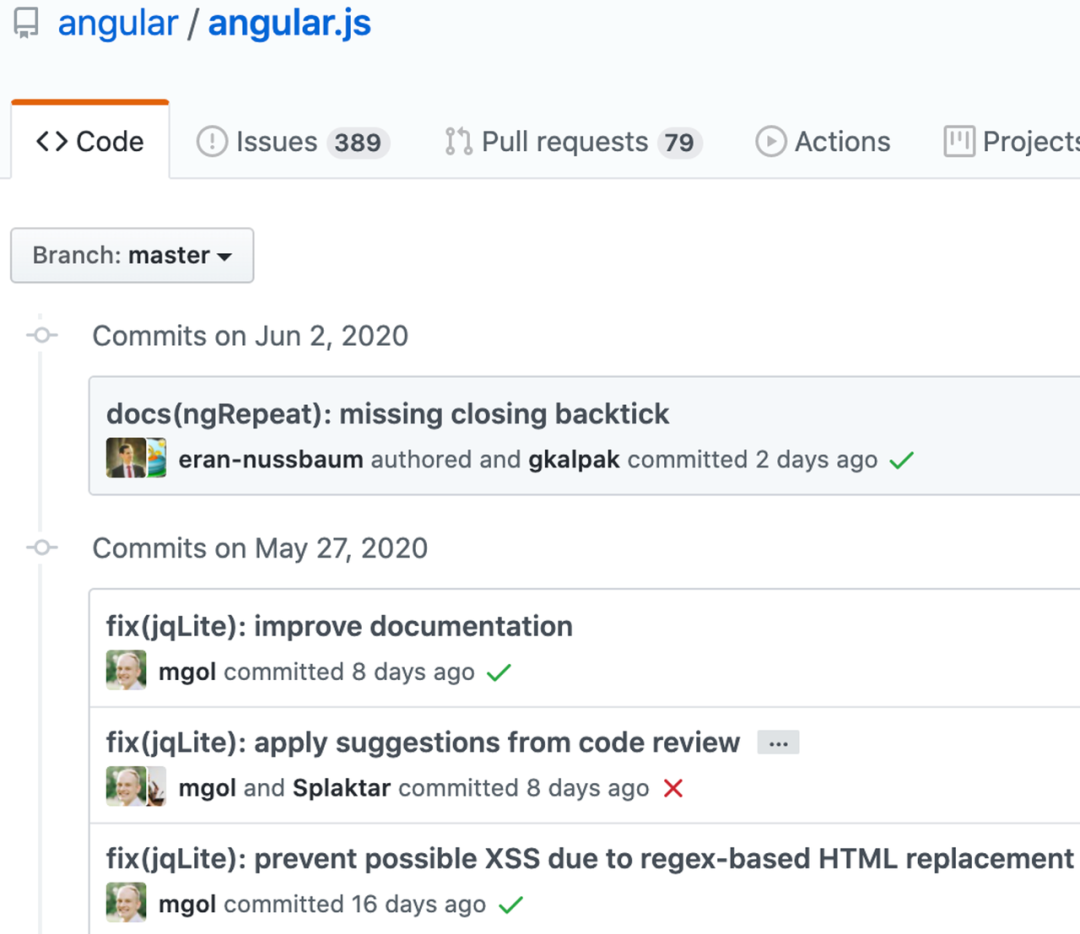The image size is (1080, 934).
Task: Open the Projects tab
Action: (x=1011, y=142)
